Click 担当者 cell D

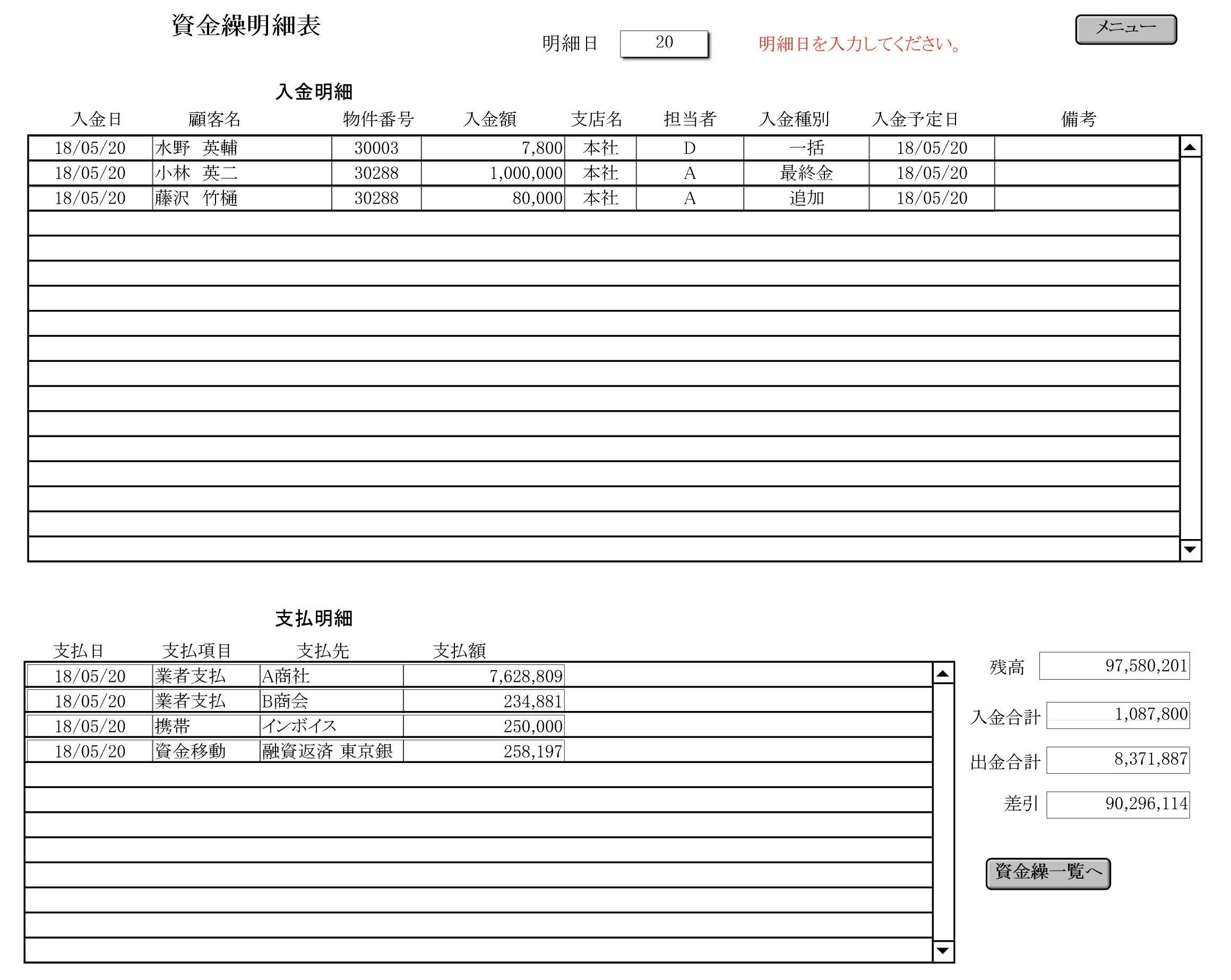click(690, 148)
